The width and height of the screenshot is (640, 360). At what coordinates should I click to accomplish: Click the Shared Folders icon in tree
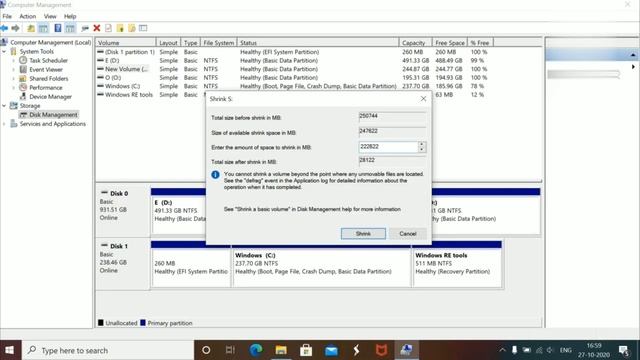click(23, 78)
